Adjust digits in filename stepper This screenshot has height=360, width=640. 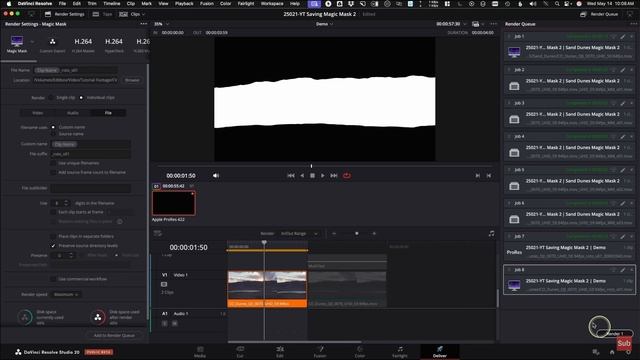(x=66, y=203)
